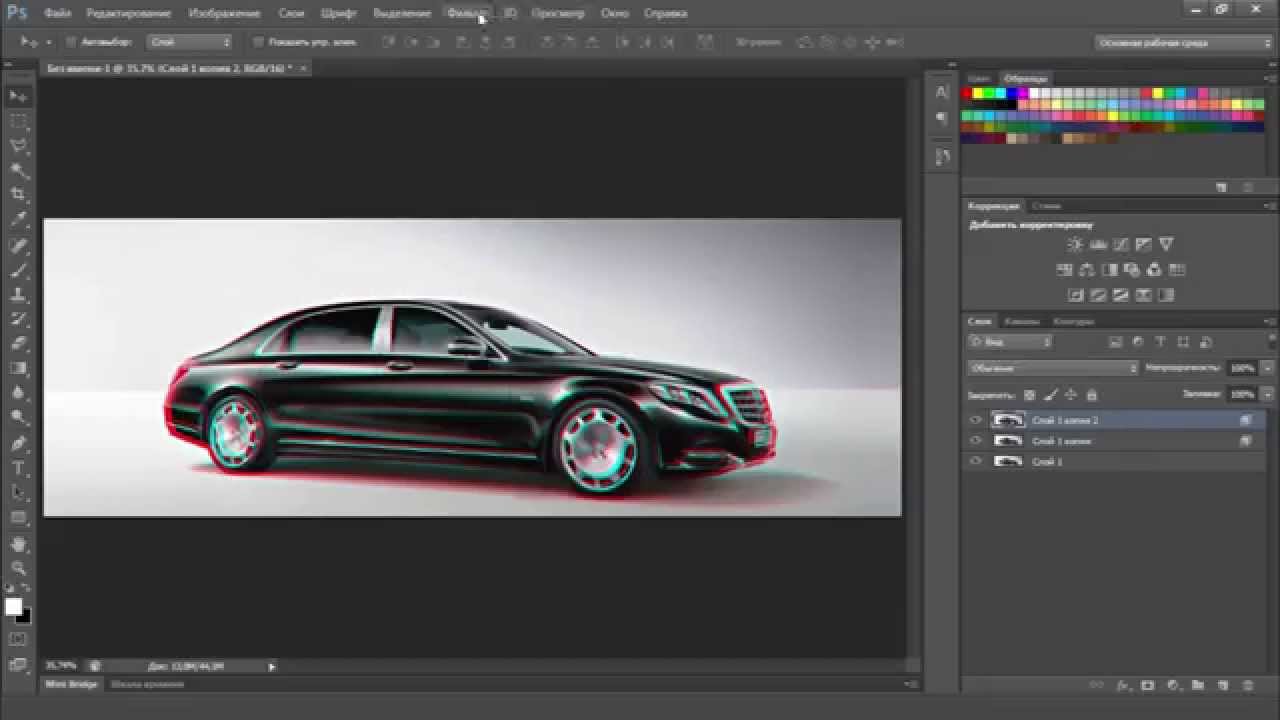
Task: Toggle the Auto-Select checkbox
Action: click(x=71, y=43)
